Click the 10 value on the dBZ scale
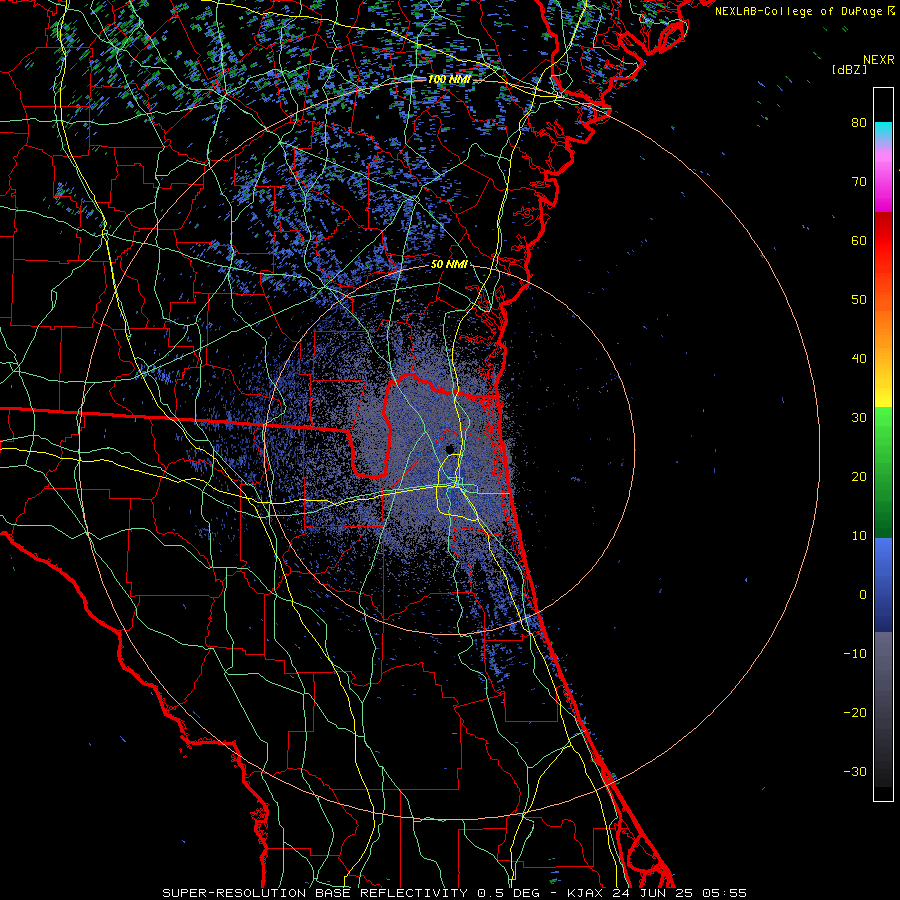The height and width of the screenshot is (900, 900). tap(859, 536)
